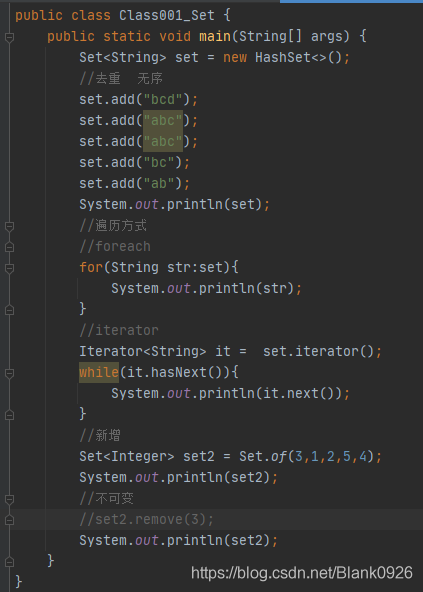Click the method name main
Viewport: 423px width, 592px height.
coord(215,37)
